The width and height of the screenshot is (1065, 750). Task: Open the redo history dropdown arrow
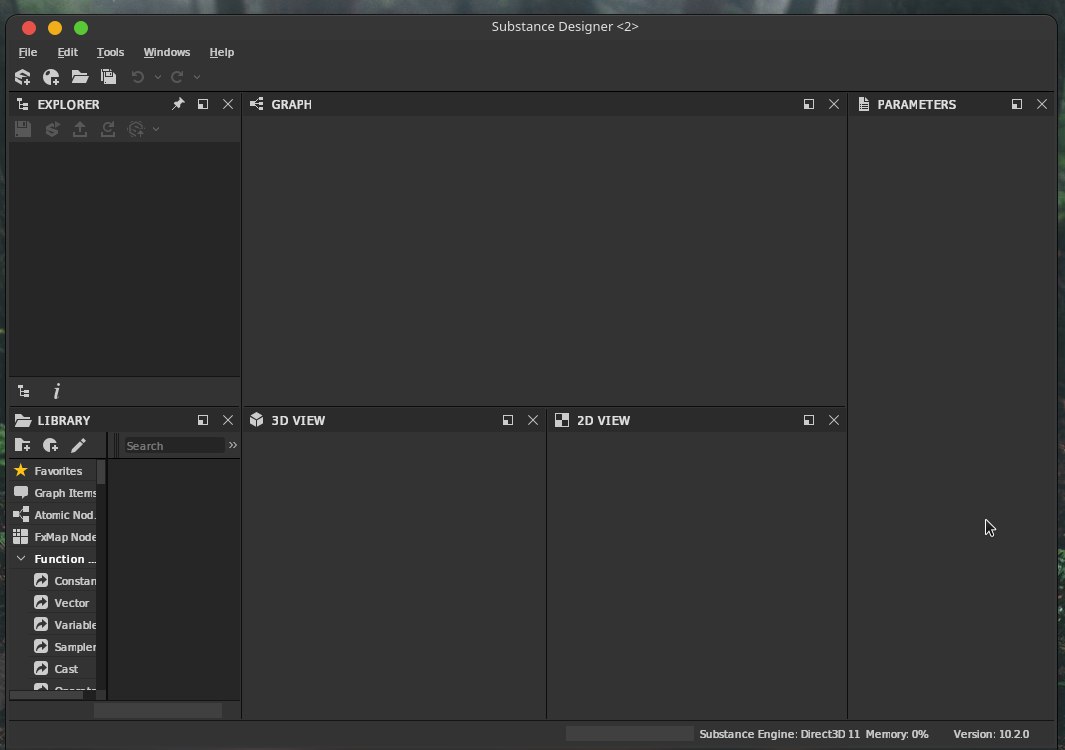click(197, 77)
